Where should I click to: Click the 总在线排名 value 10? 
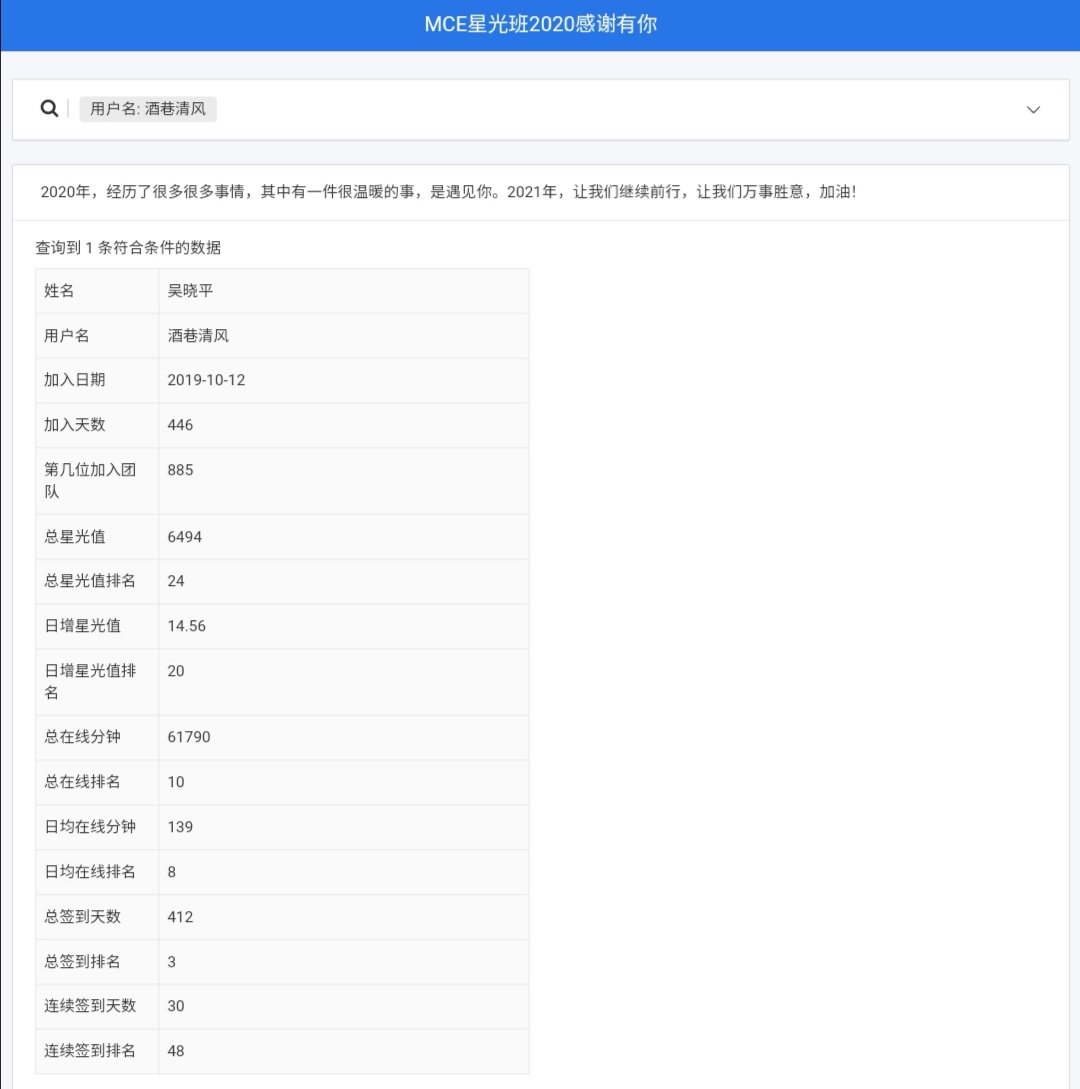[176, 782]
